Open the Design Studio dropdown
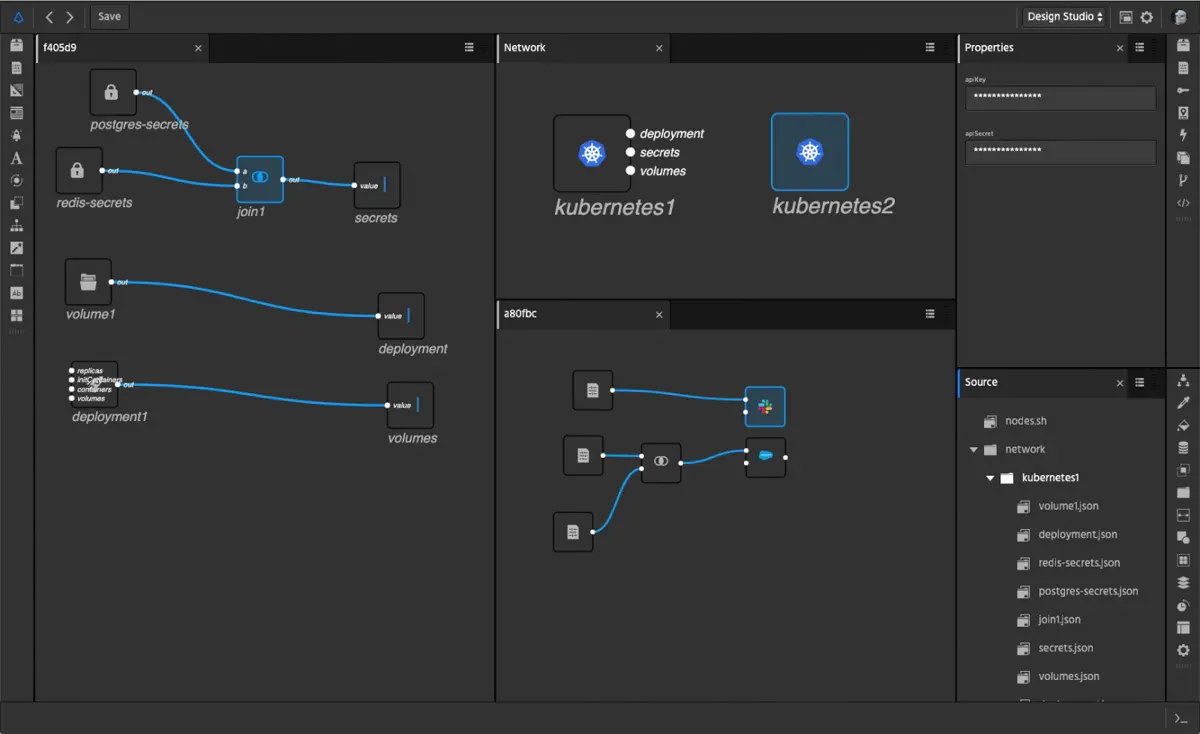1200x734 pixels. coord(1064,17)
